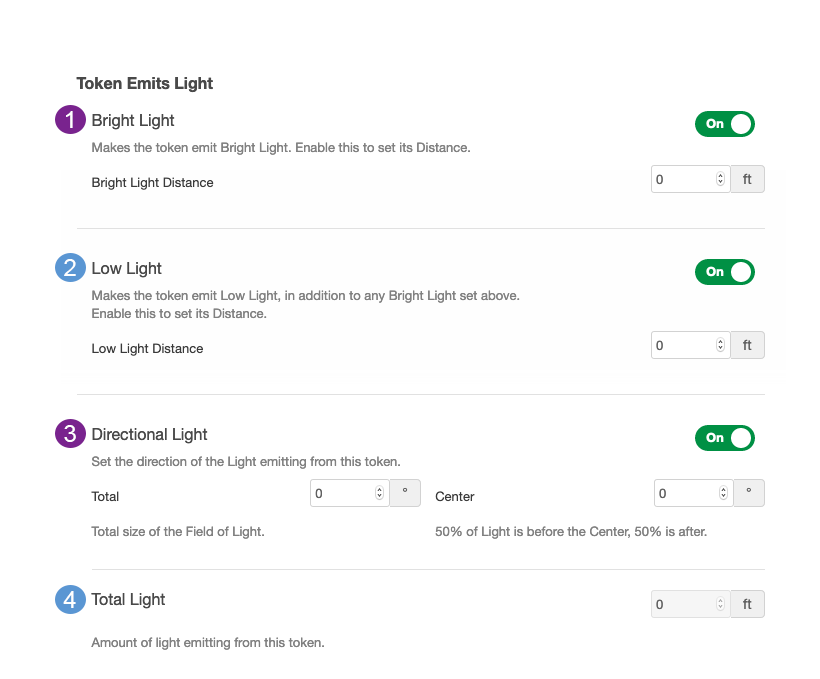
Task: Click the Total Light distance field
Action: point(683,605)
